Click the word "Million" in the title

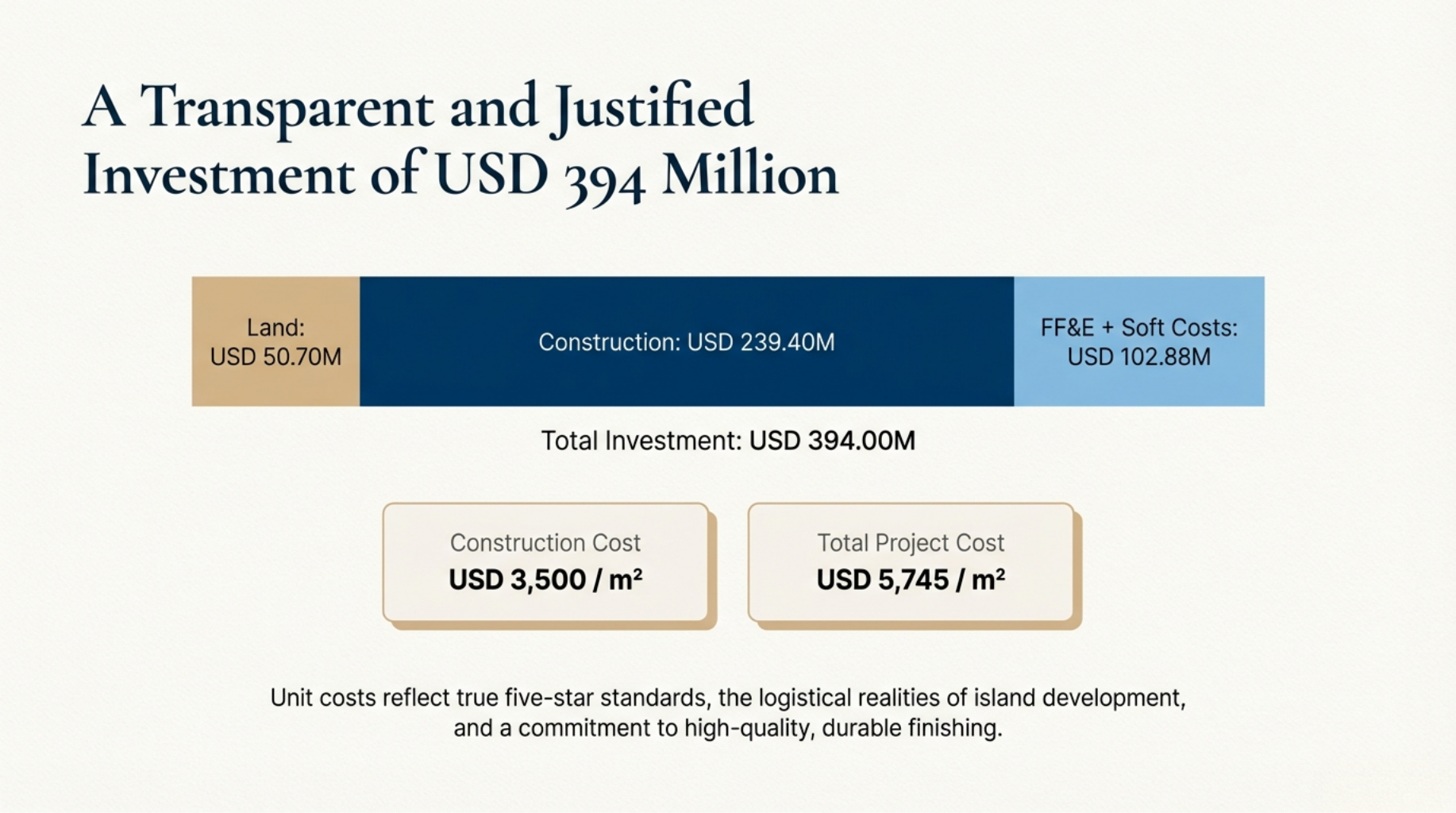click(x=749, y=175)
